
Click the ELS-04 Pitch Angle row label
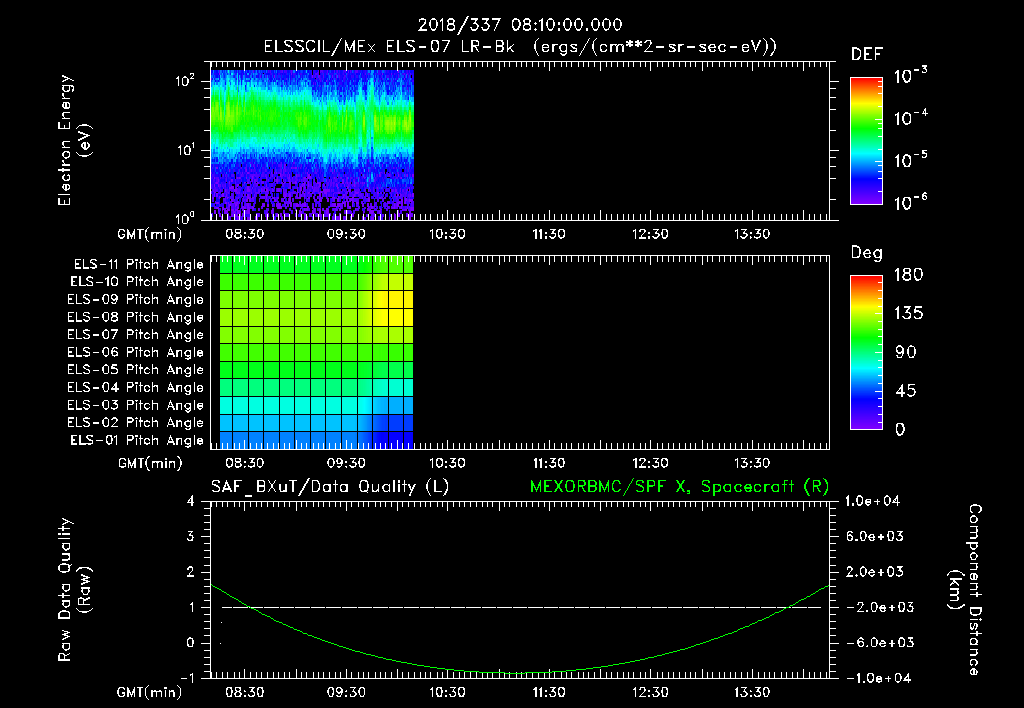click(x=135, y=387)
